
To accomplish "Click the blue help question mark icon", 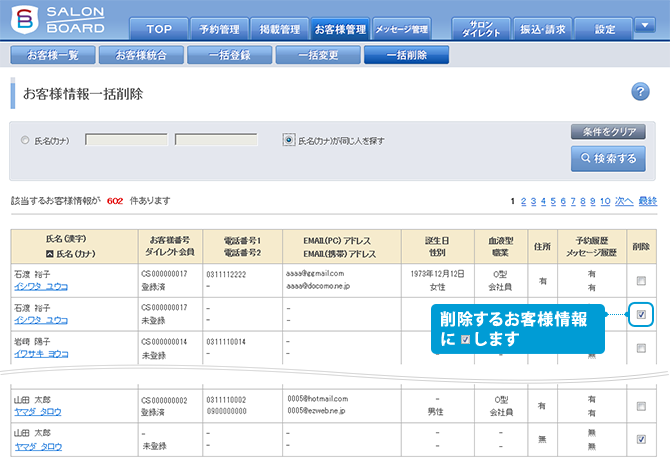I will [x=641, y=93].
